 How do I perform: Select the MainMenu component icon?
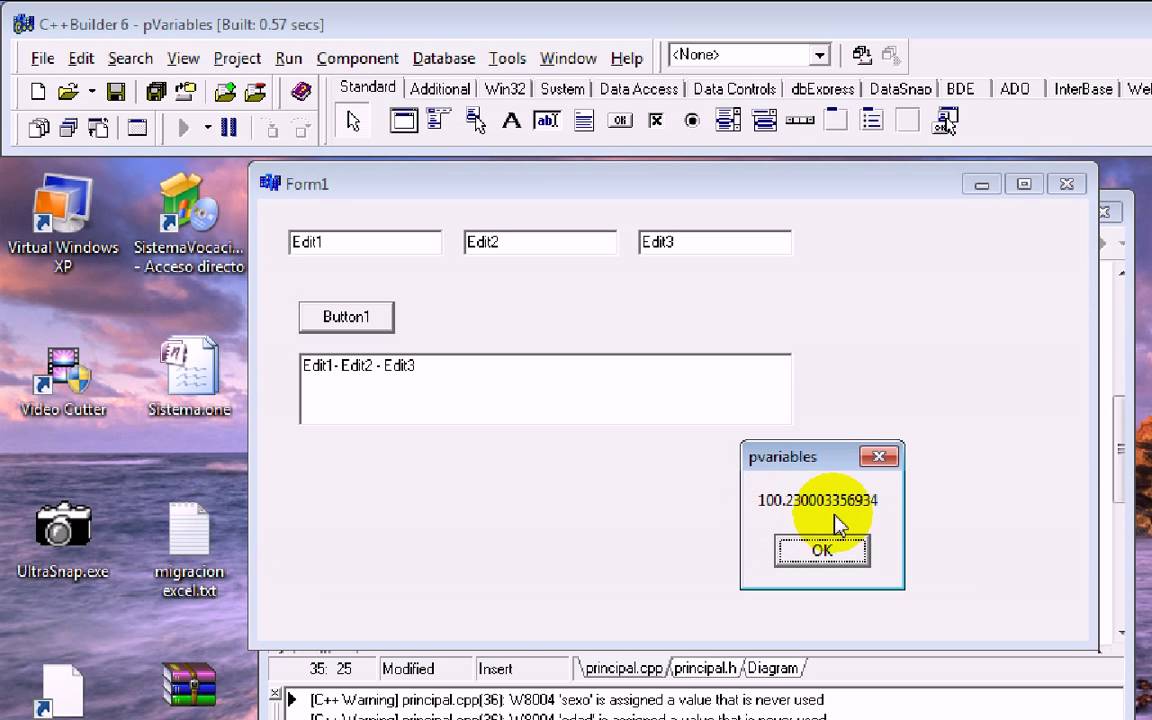click(x=439, y=120)
